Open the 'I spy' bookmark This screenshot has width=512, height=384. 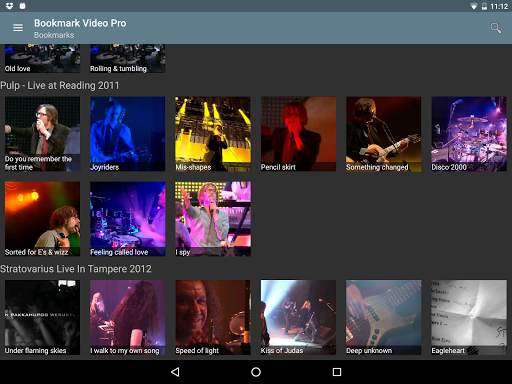(x=213, y=219)
